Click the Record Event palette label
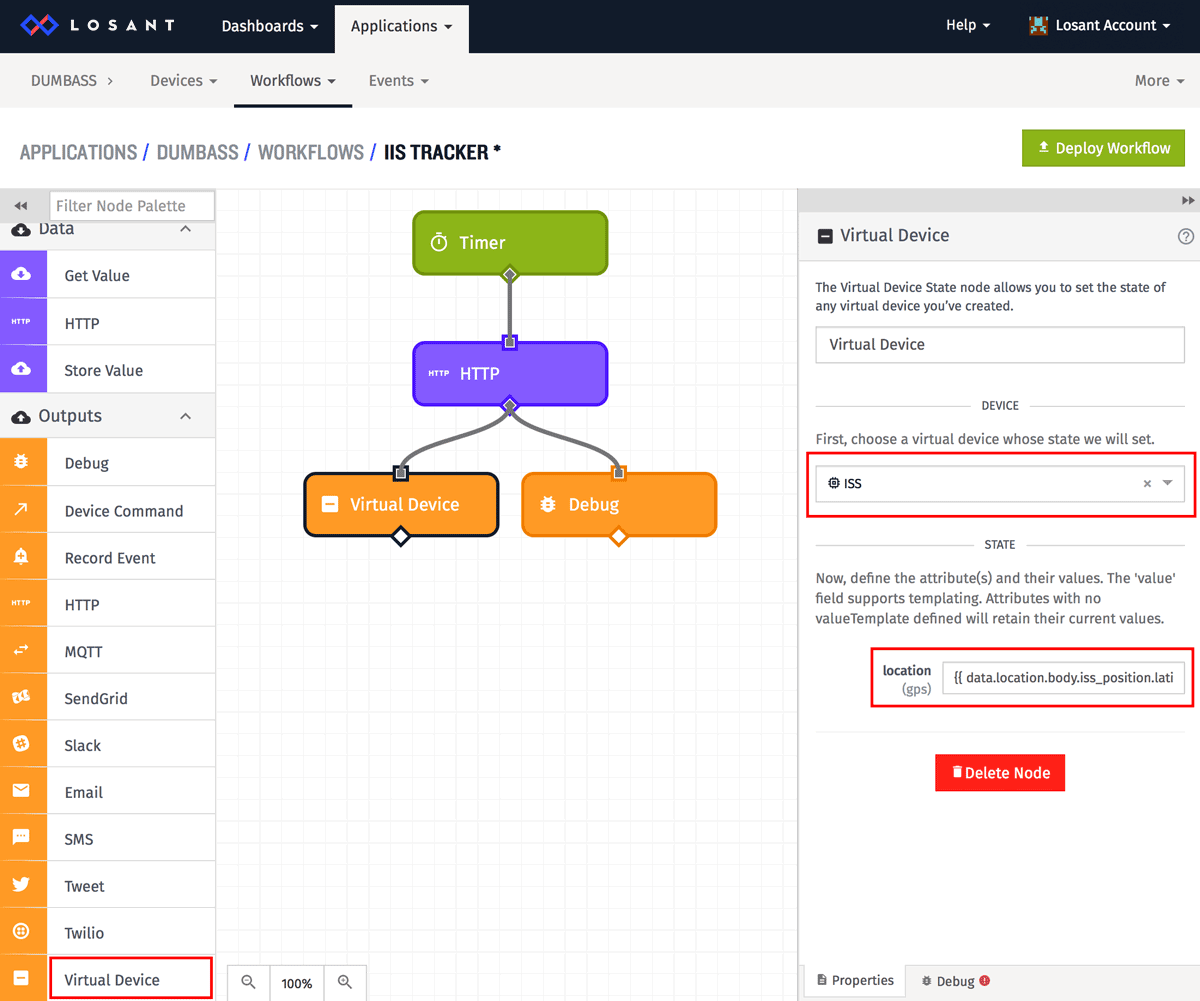Image resolution: width=1200 pixels, height=1001 pixels. point(110,558)
